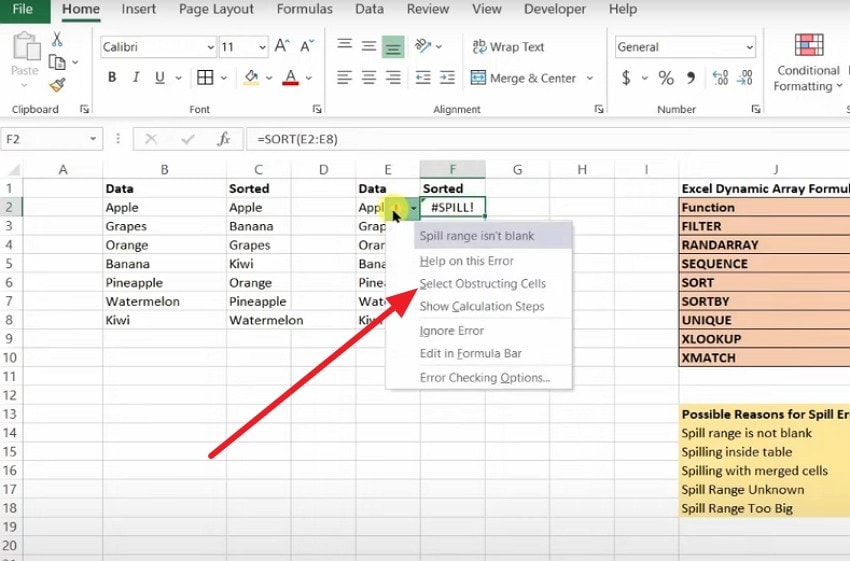
Task: Expand the Underline style arrow
Action: point(178,78)
